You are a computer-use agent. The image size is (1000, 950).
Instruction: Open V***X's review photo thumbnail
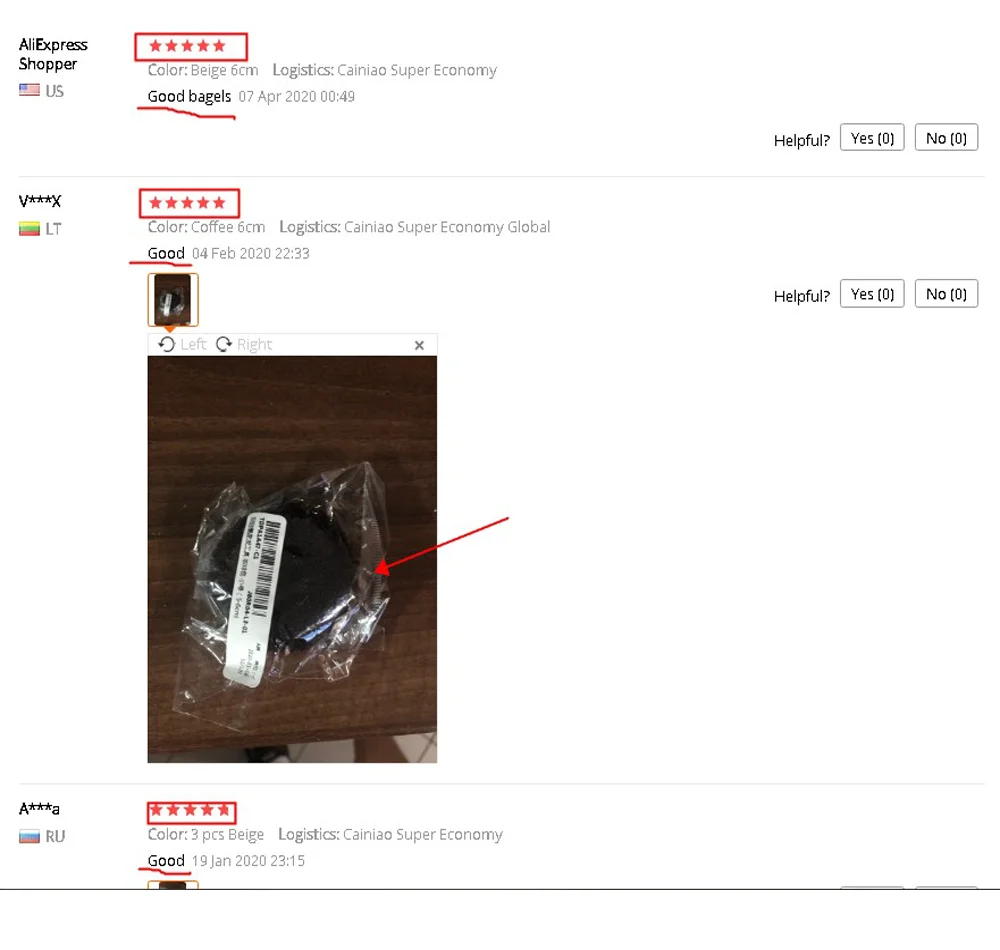(173, 300)
